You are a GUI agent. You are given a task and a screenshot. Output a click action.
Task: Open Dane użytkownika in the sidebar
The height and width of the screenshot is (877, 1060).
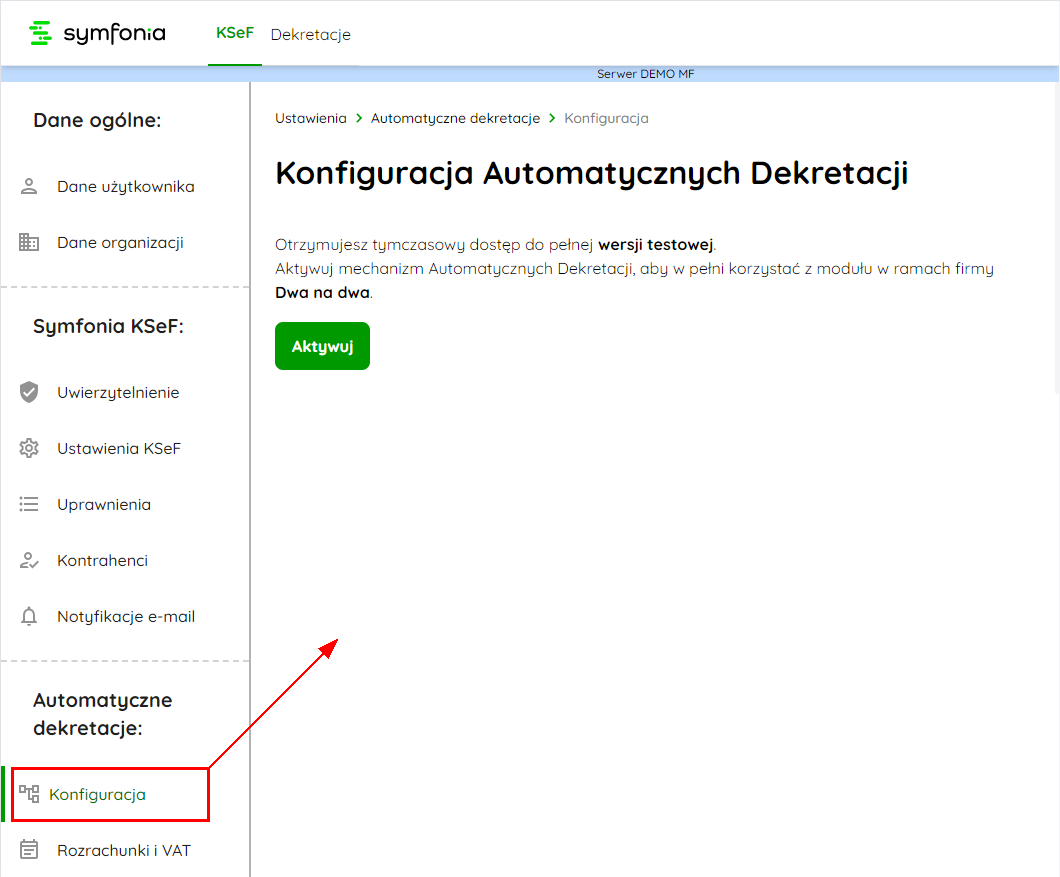click(x=126, y=187)
